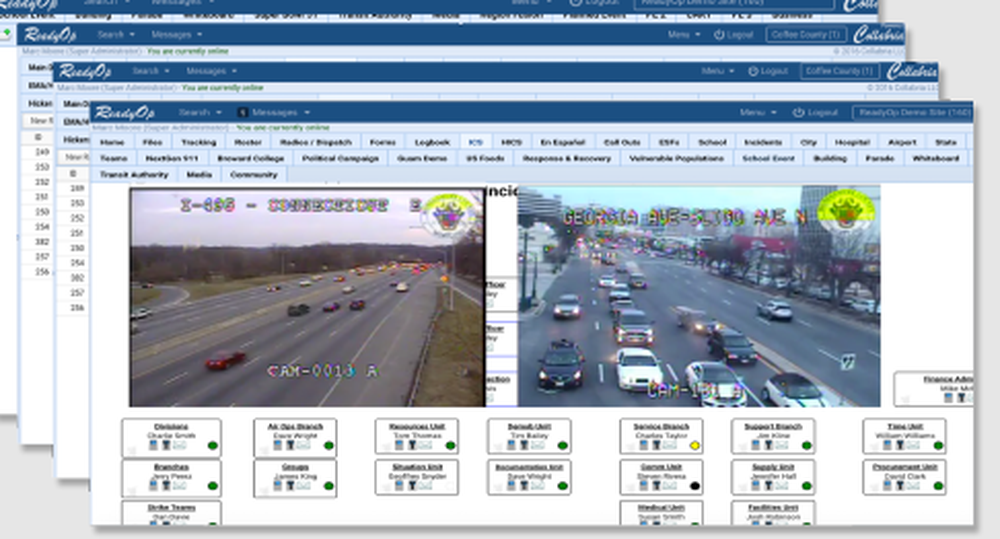Switch to the ICS tab
The height and width of the screenshot is (539, 1000).
476,142
